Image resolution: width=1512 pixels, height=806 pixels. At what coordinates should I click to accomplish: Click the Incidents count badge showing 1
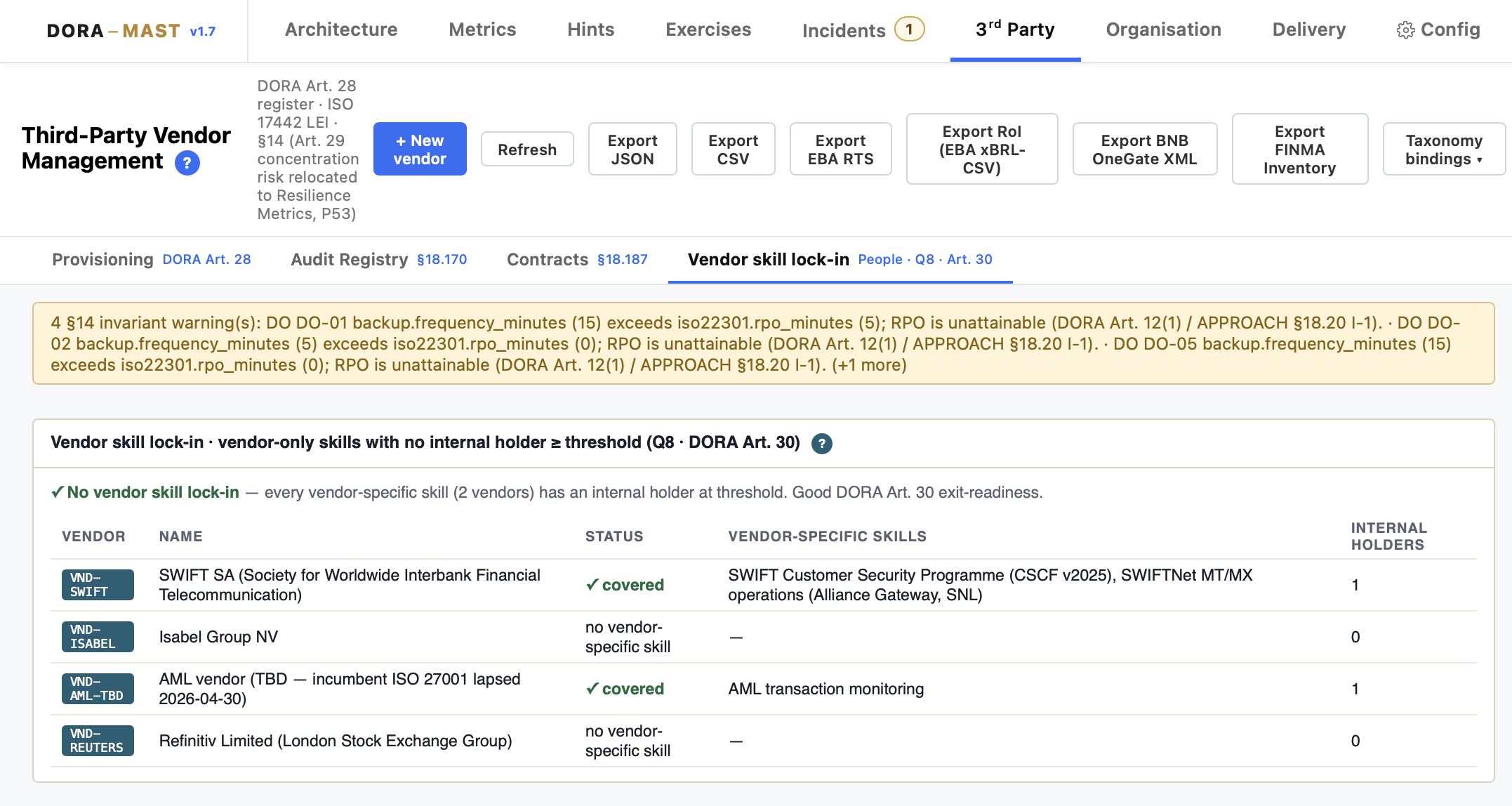(x=909, y=29)
